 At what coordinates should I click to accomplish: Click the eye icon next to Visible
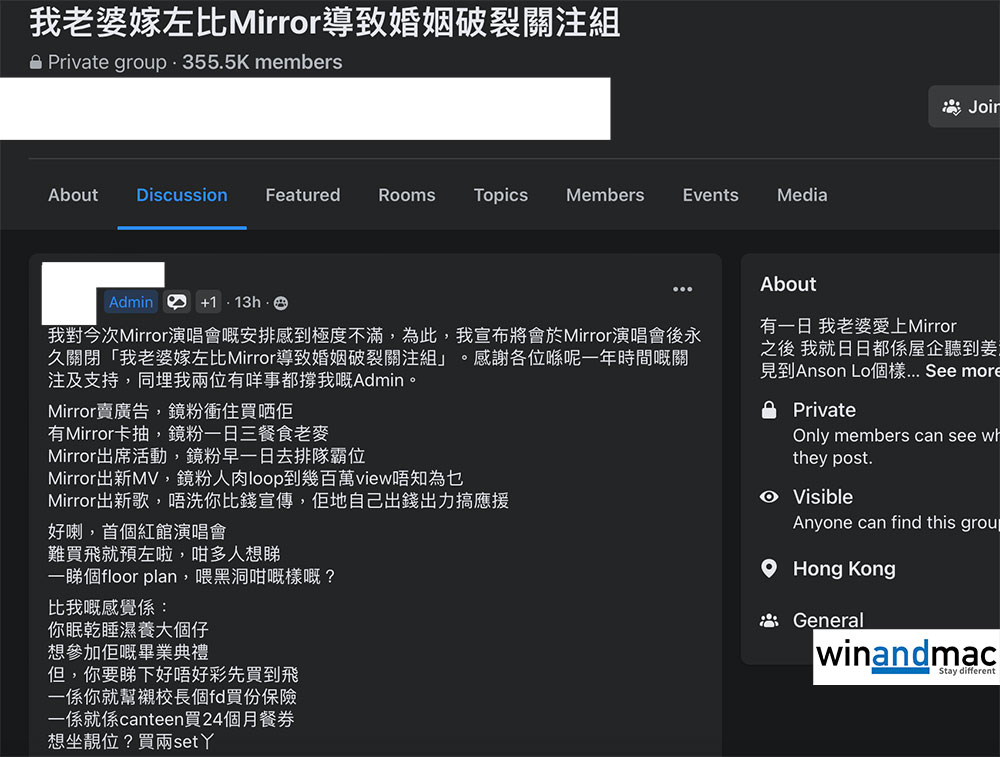click(x=769, y=497)
